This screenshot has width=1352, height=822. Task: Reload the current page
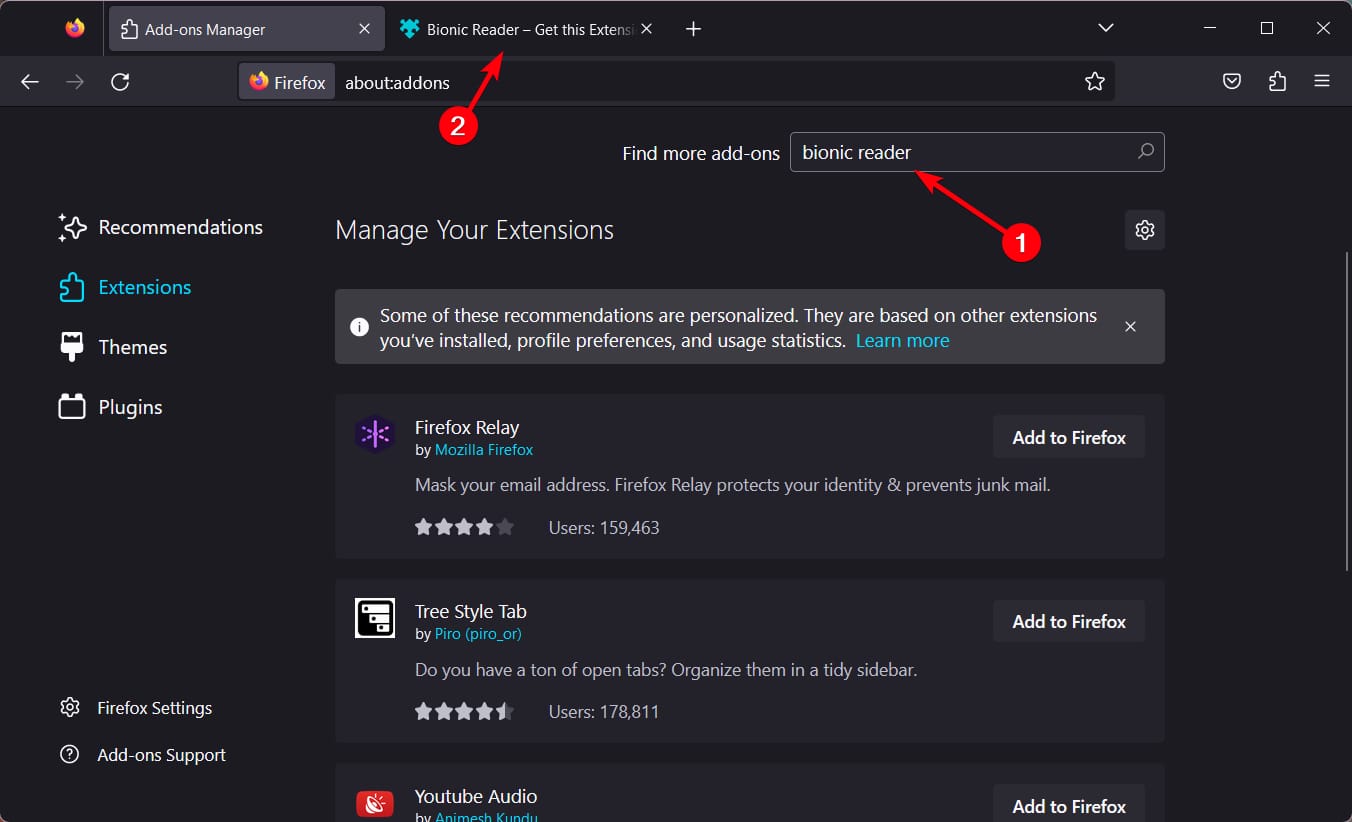120,82
